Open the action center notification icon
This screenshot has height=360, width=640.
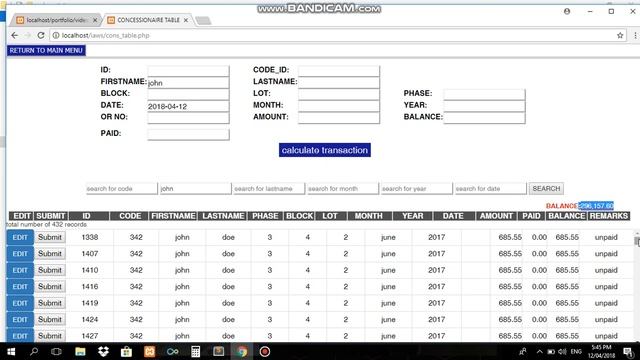click(x=629, y=352)
